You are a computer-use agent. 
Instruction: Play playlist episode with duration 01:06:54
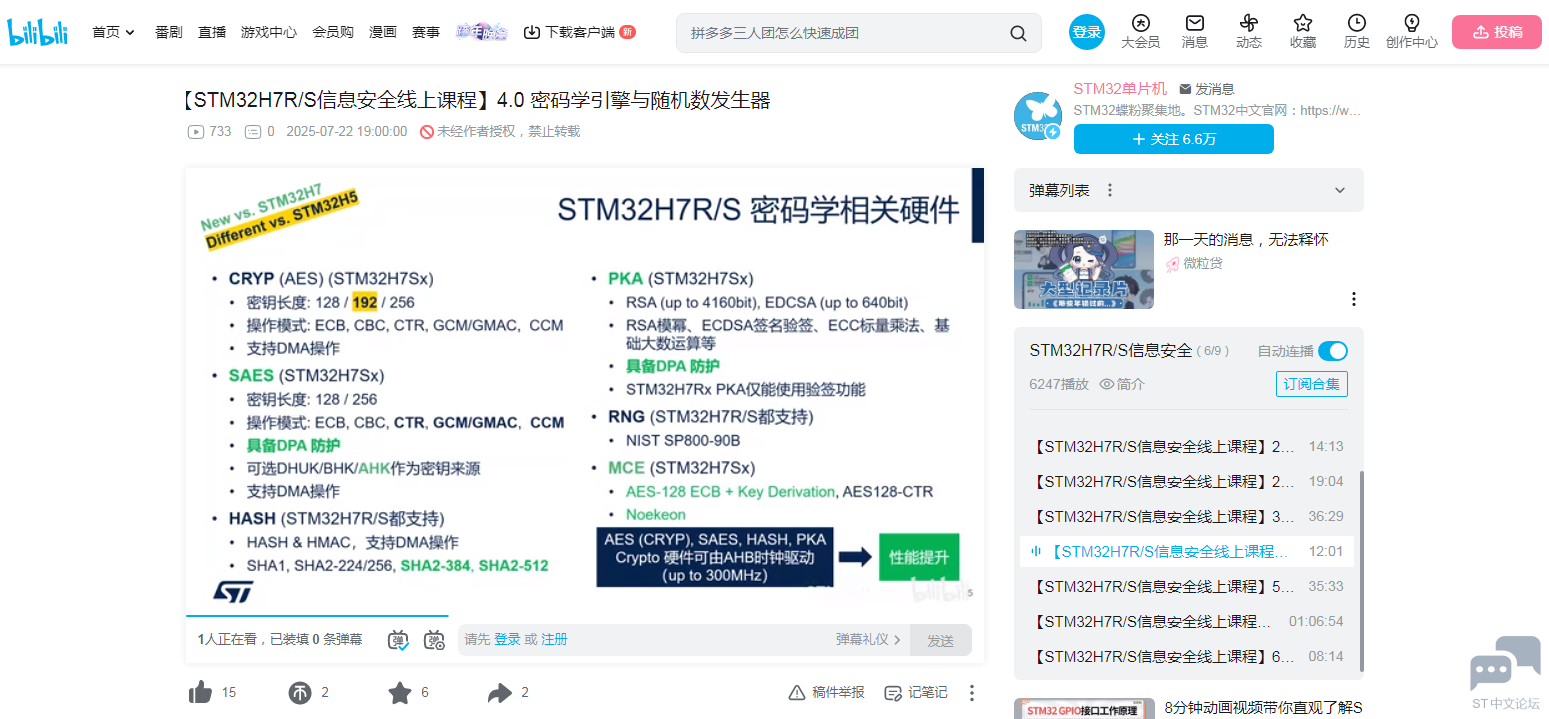pyautogui.click(x=1189, y=621)
